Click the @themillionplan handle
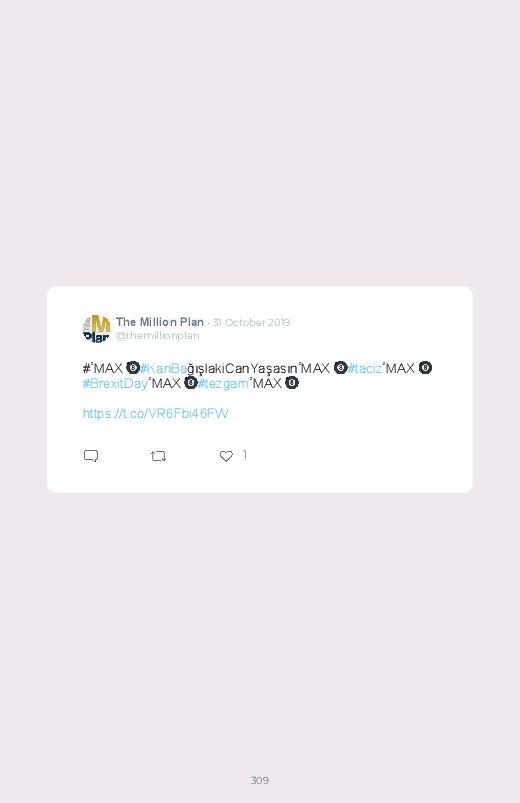The height and width of the screenshot is (803, 520). 157,335
